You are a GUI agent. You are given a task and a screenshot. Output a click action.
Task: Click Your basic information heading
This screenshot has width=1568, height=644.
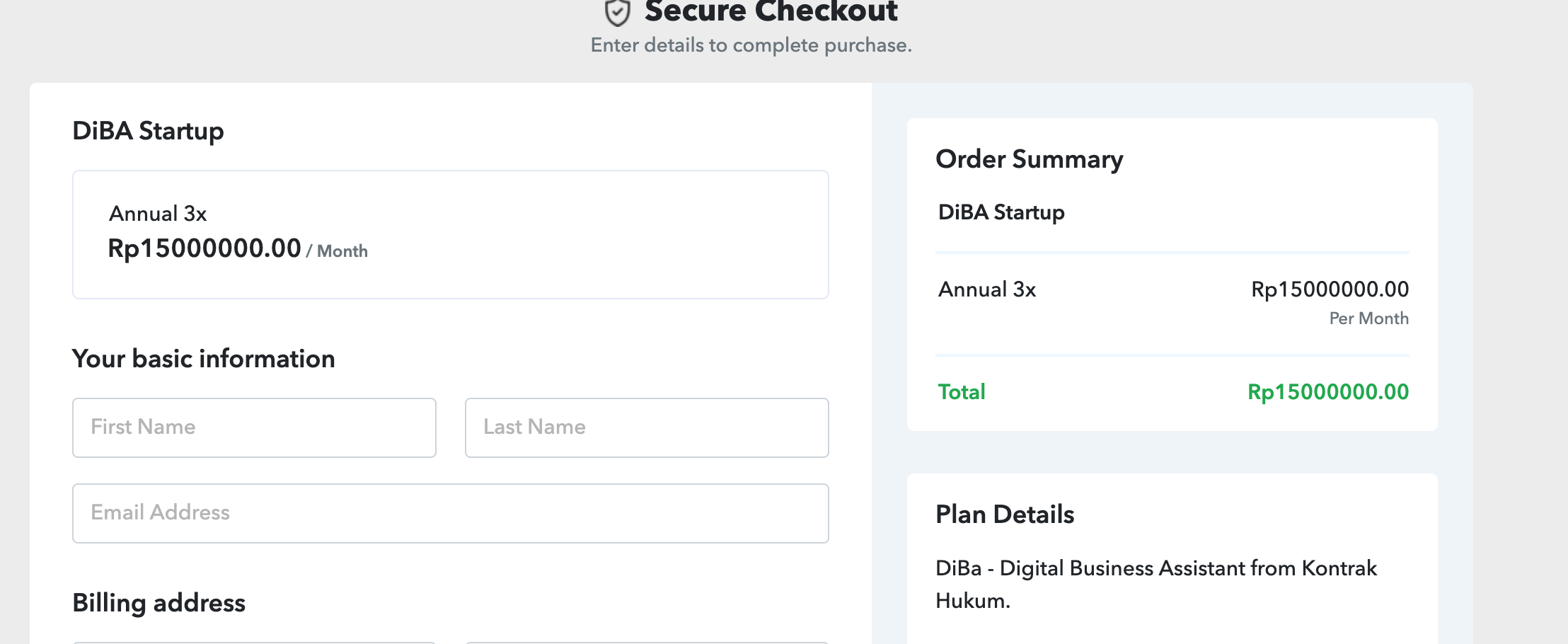click(x=204, y=359)
